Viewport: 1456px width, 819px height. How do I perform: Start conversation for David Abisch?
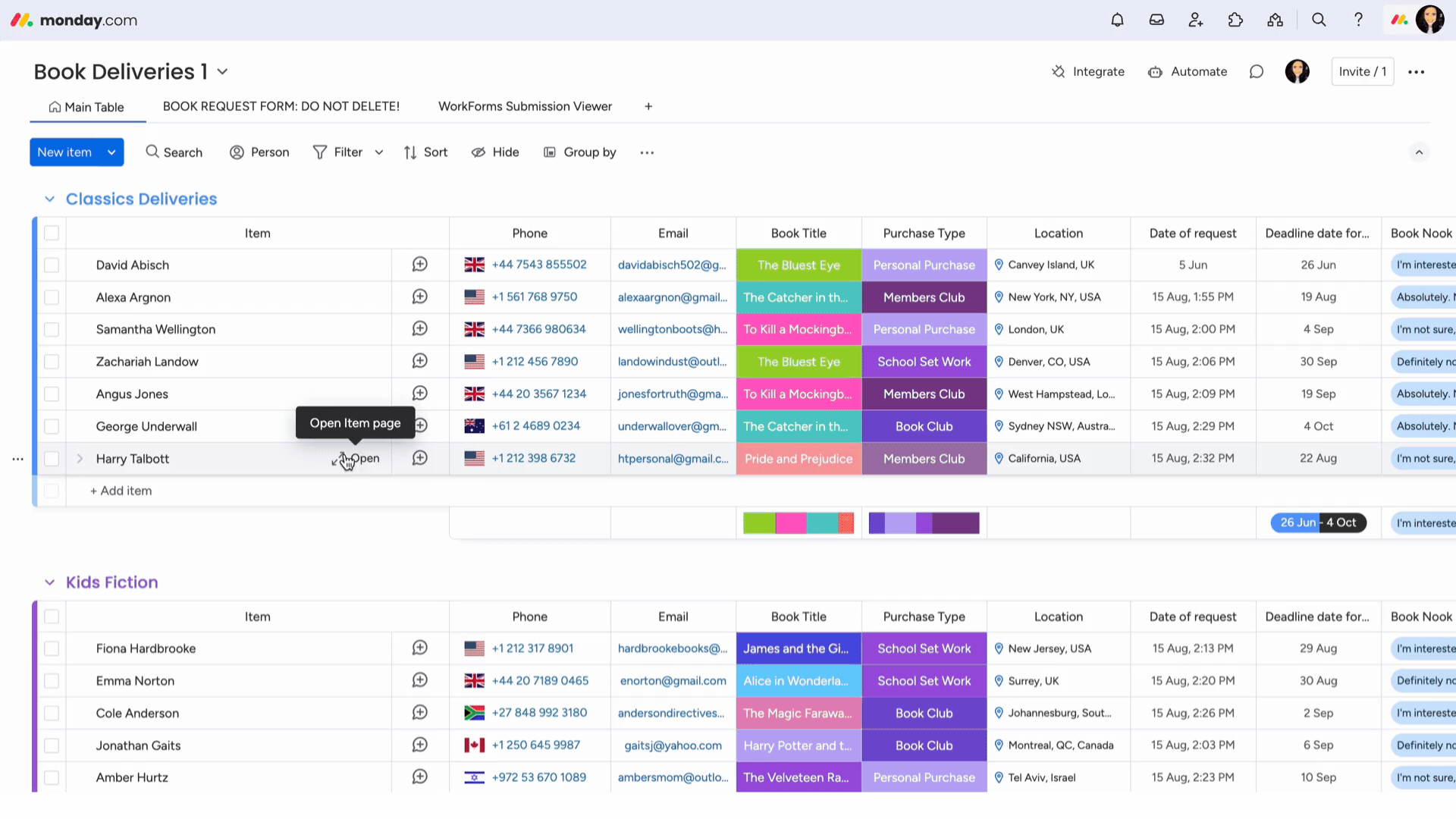(x=420, y=265)
